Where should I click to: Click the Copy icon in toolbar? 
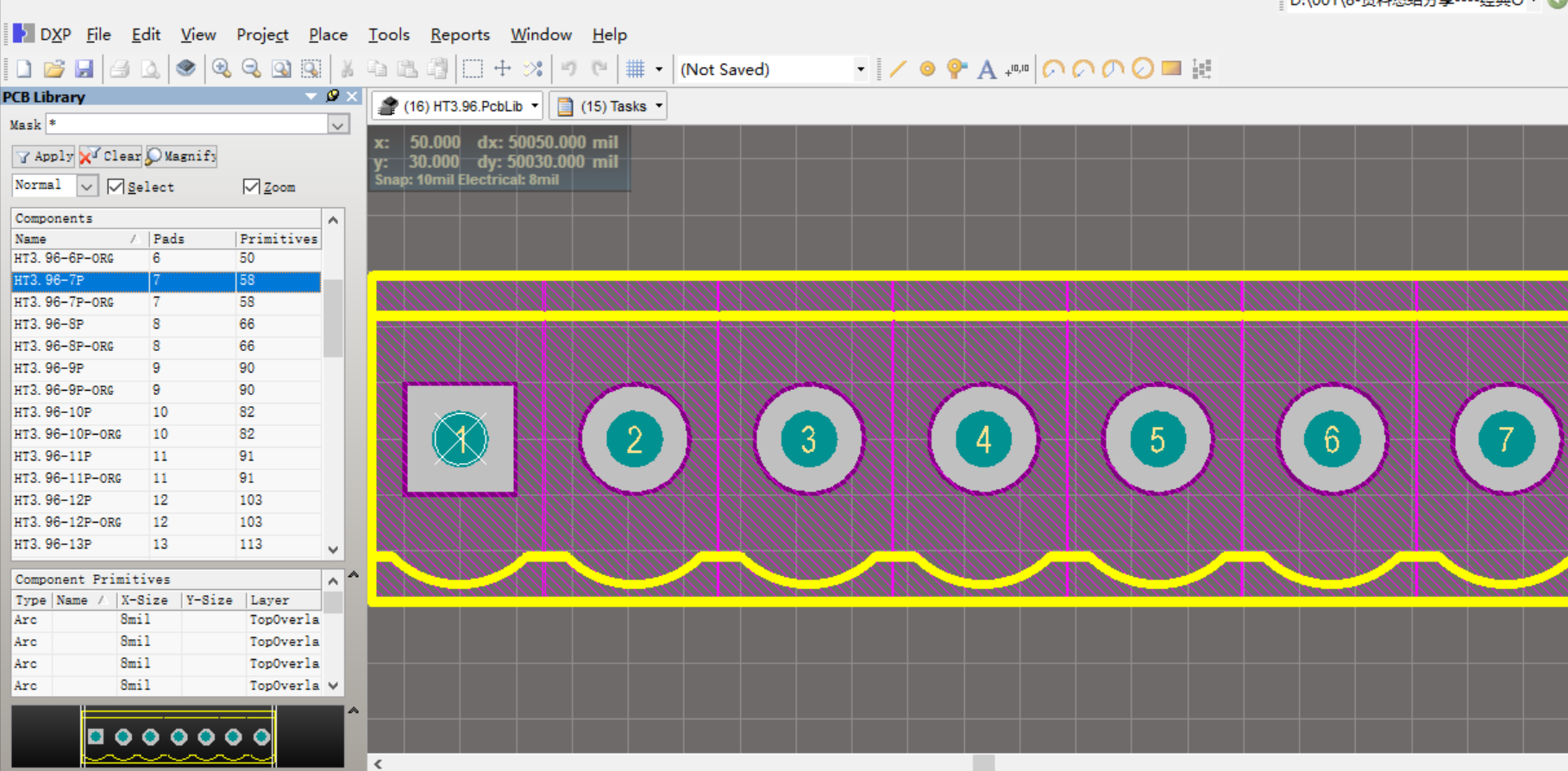pos(377,69)
